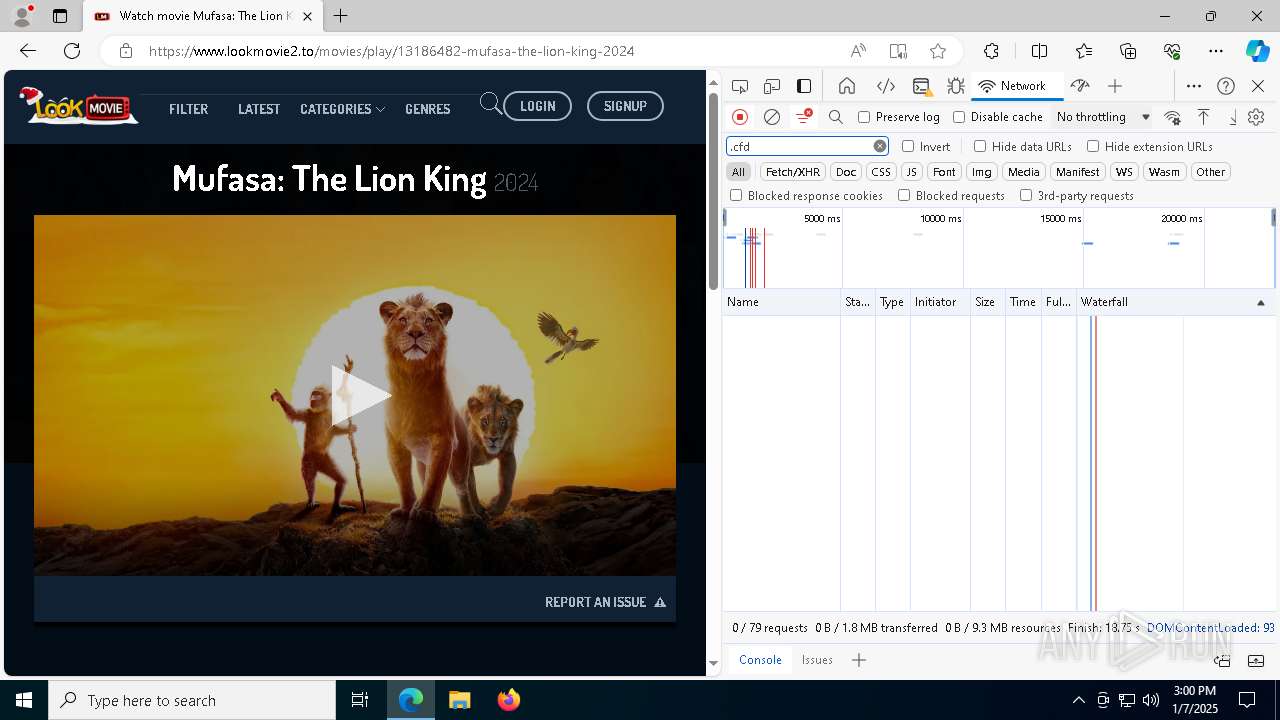Enable 3rd-party requests checkbox
Image resolution: width=1280 pixels, height=720 pixels.
point(1026,196)
